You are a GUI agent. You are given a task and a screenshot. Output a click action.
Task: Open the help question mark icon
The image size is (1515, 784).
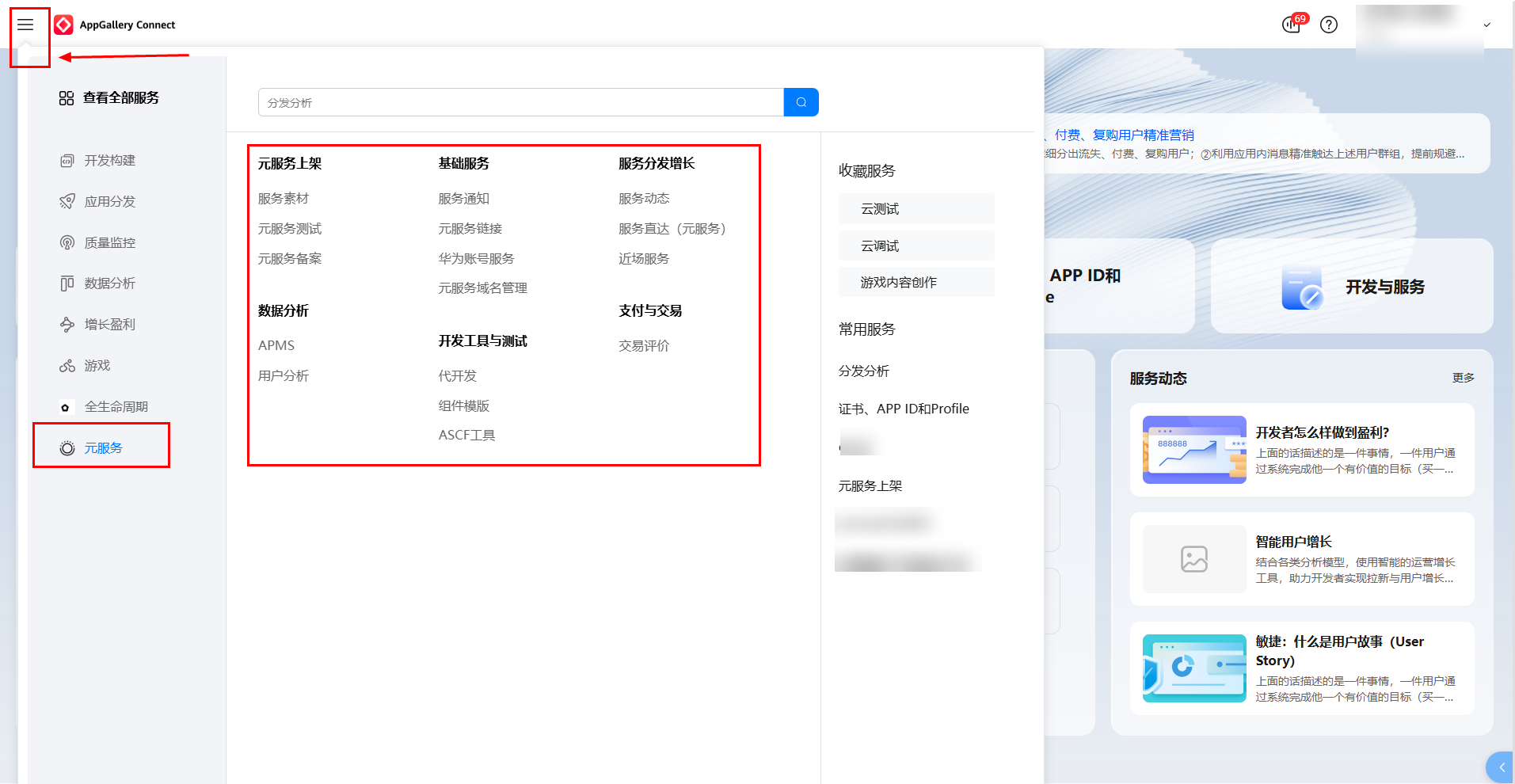[1329, 25]
